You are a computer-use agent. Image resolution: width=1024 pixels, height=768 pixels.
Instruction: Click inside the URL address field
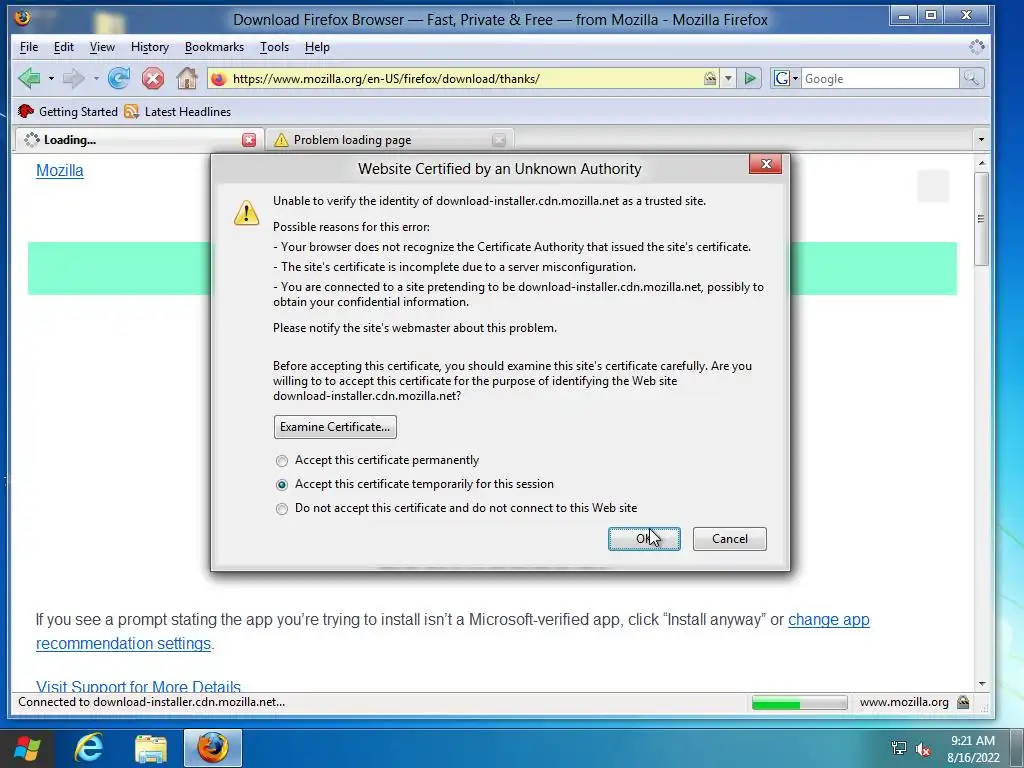pos(464,79)
